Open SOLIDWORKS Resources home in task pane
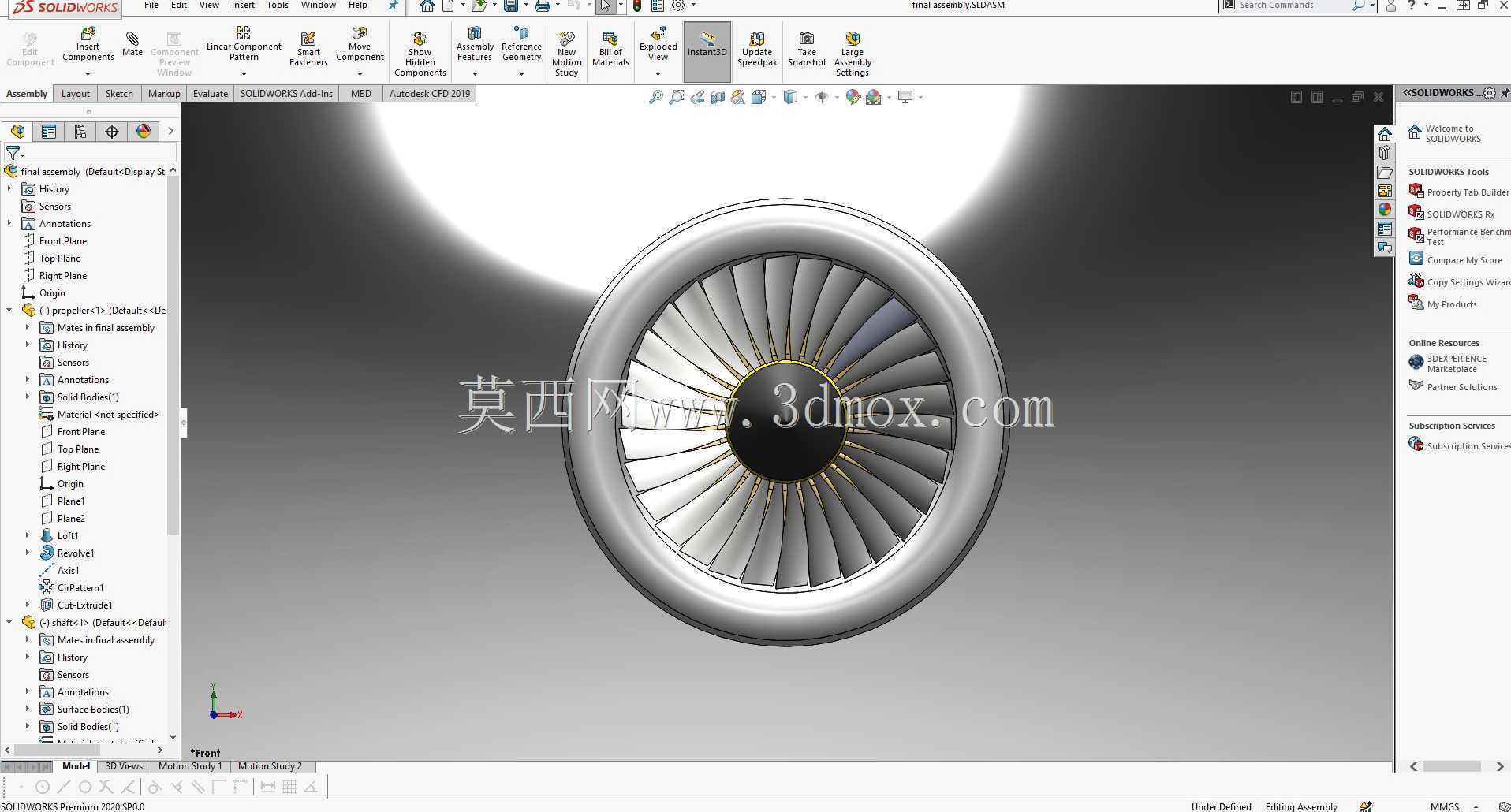 pos(1385,134)
